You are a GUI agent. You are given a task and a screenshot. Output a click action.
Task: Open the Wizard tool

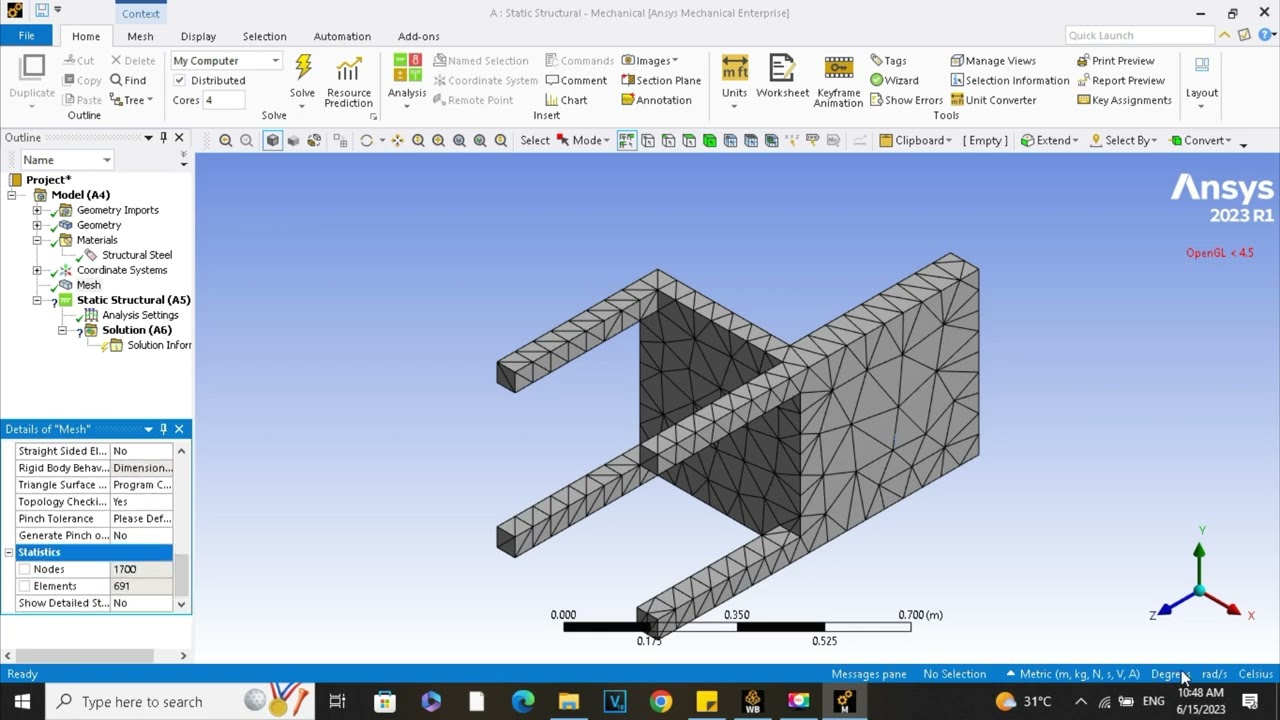tap(894, 80)
